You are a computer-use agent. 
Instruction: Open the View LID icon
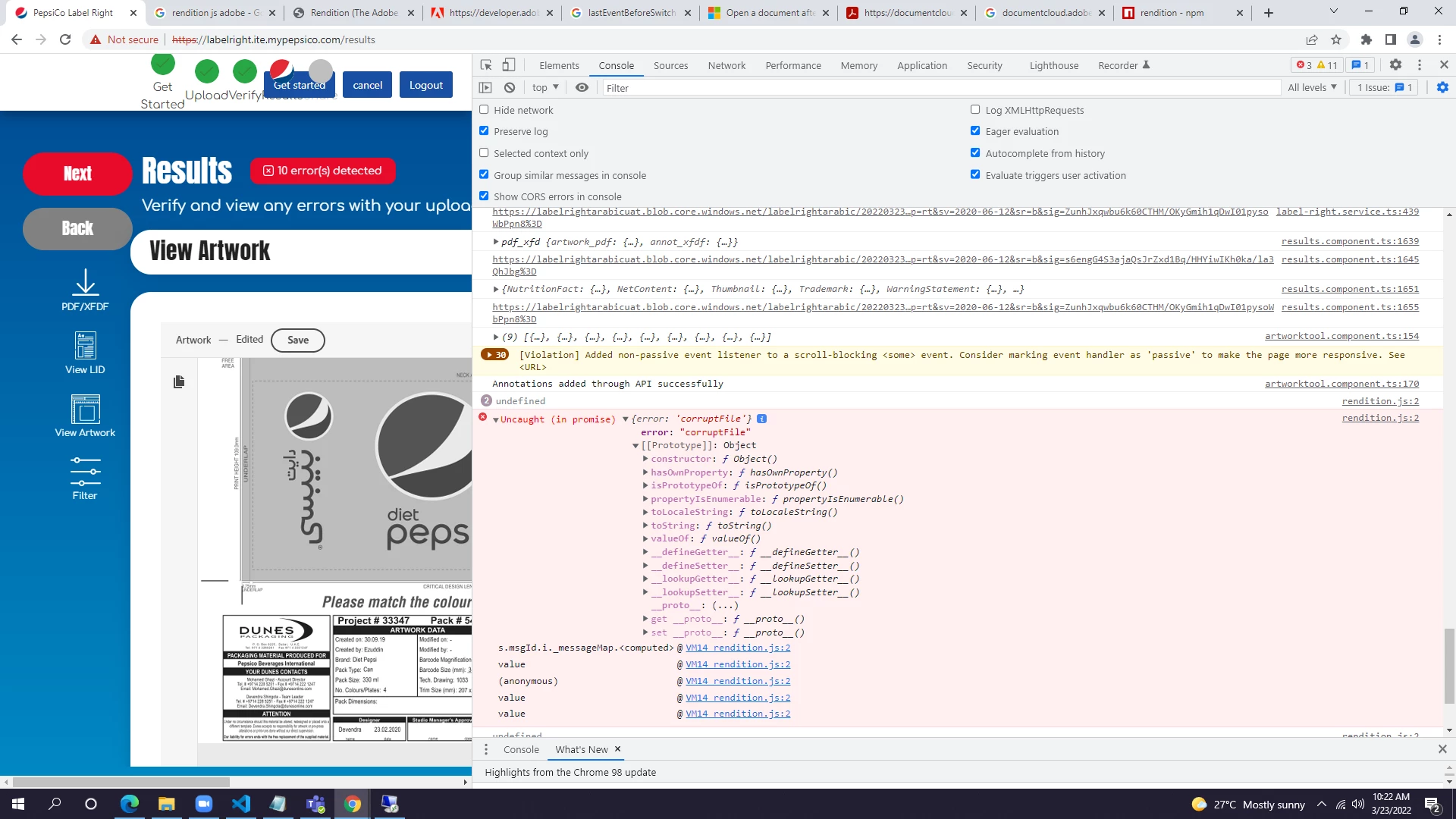pos(85,346)
